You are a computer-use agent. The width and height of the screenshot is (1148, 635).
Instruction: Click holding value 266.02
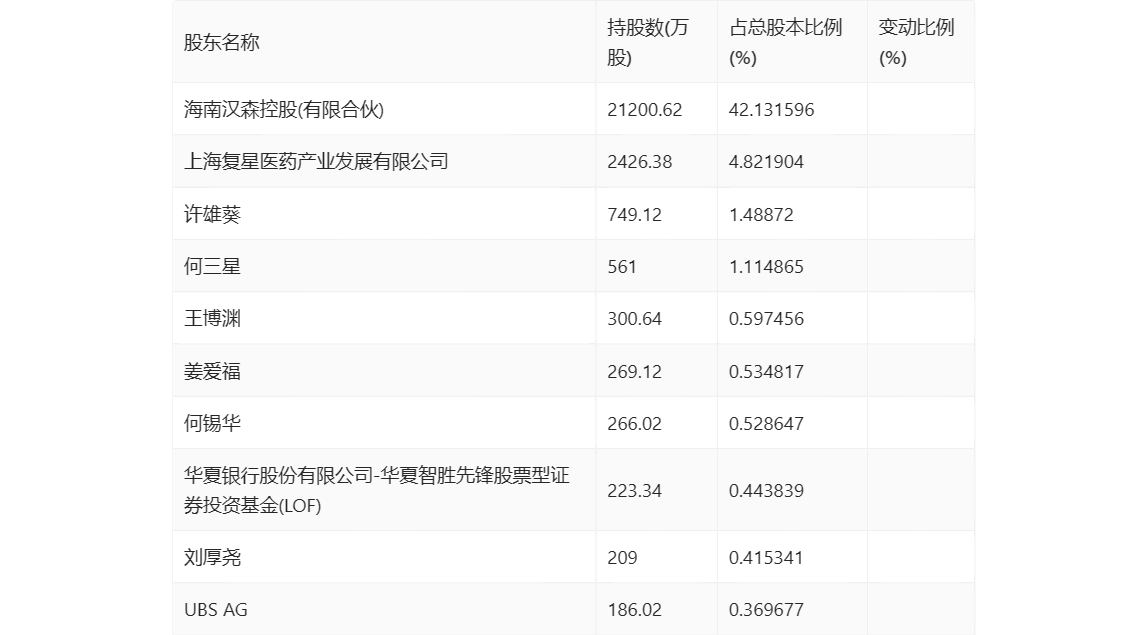(x=634, y=423)
